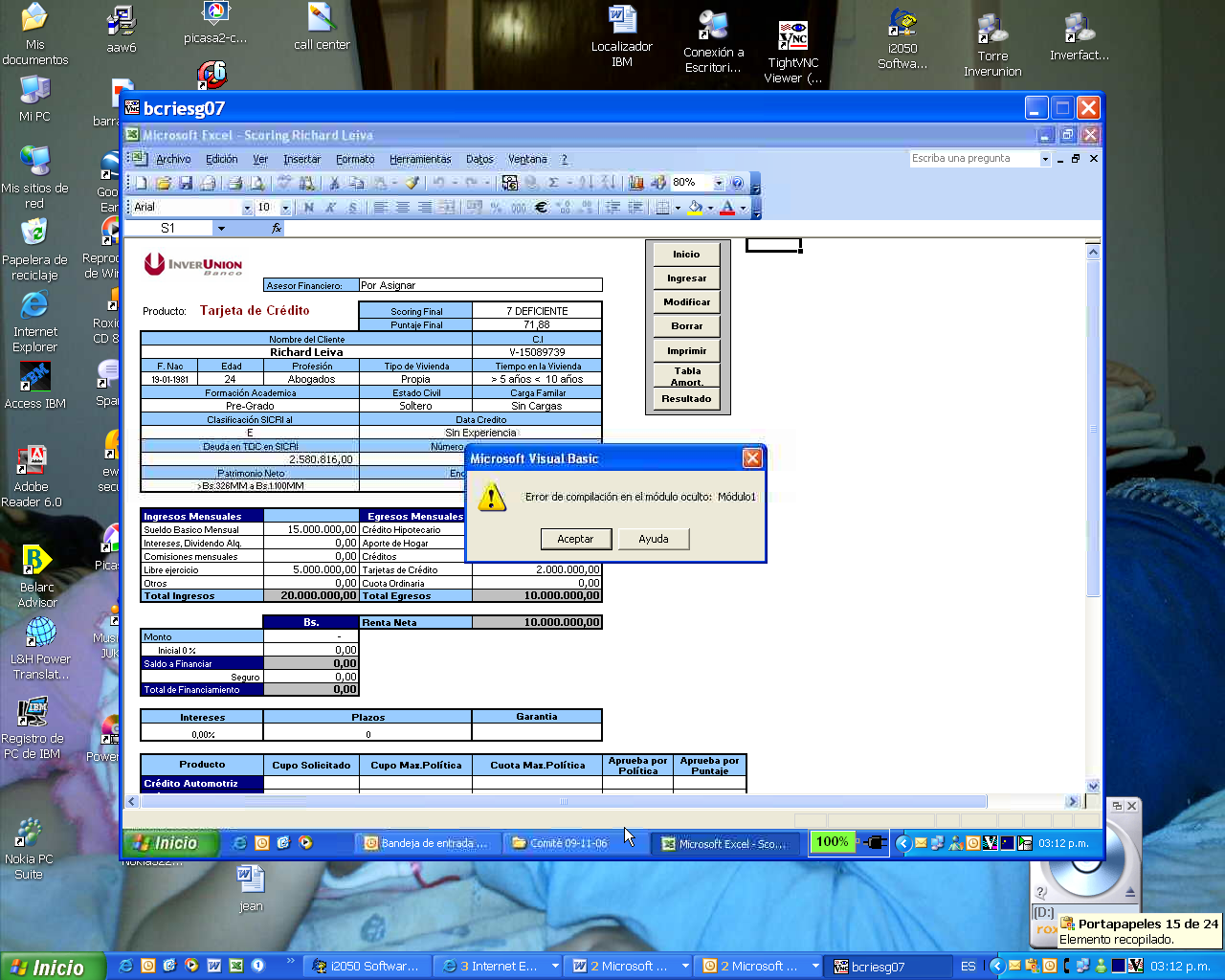
Task: Toggle center alignment formatting
Action: (402, 207)
